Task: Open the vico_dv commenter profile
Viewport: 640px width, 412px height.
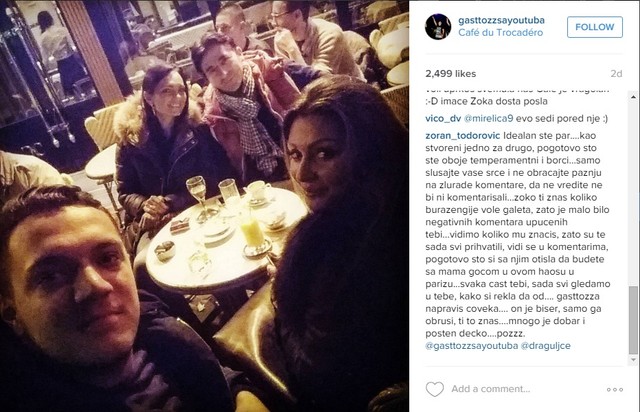Action: (x=443, y=118)
